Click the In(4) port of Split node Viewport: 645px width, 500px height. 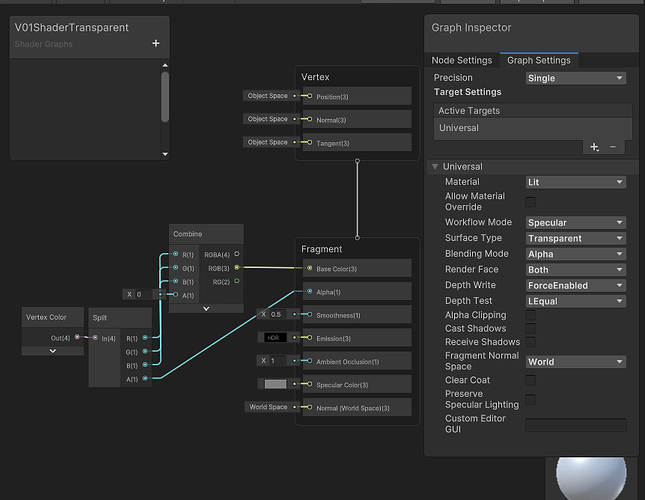(x=95, y=338)
